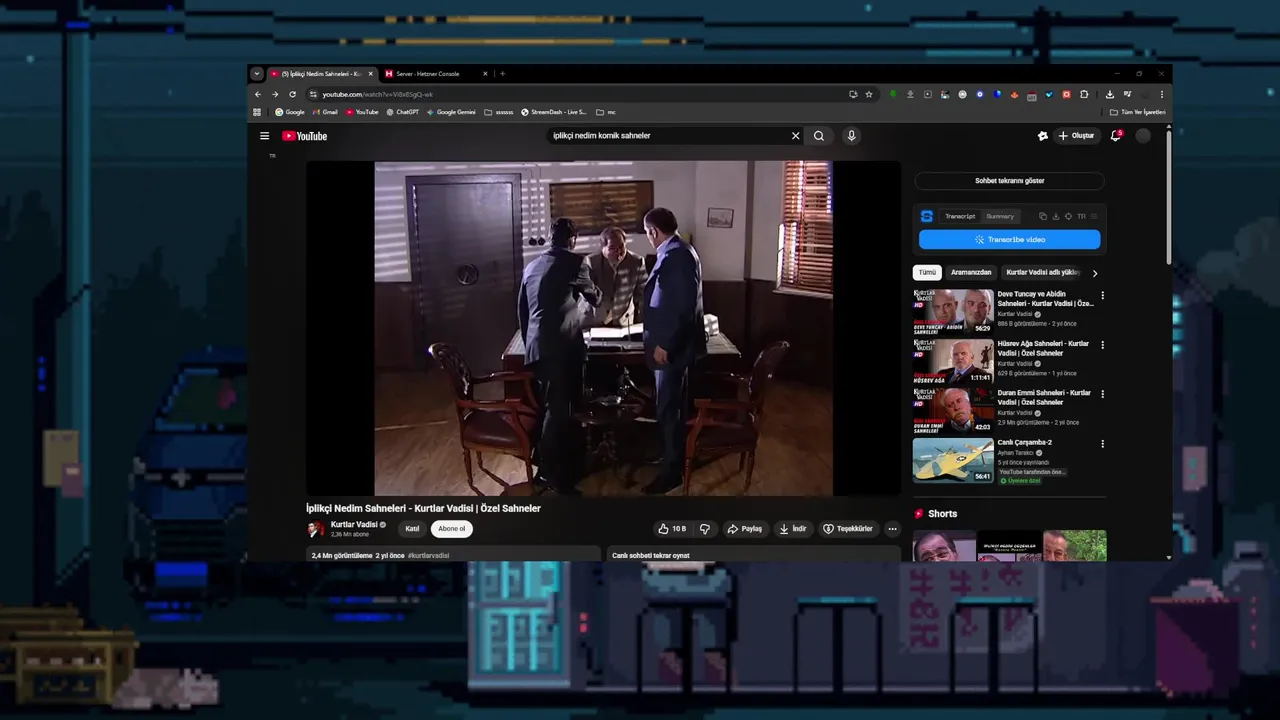Share the video via Paylaş
This screenshot has height=720, width=1280.
click(745, 529)
